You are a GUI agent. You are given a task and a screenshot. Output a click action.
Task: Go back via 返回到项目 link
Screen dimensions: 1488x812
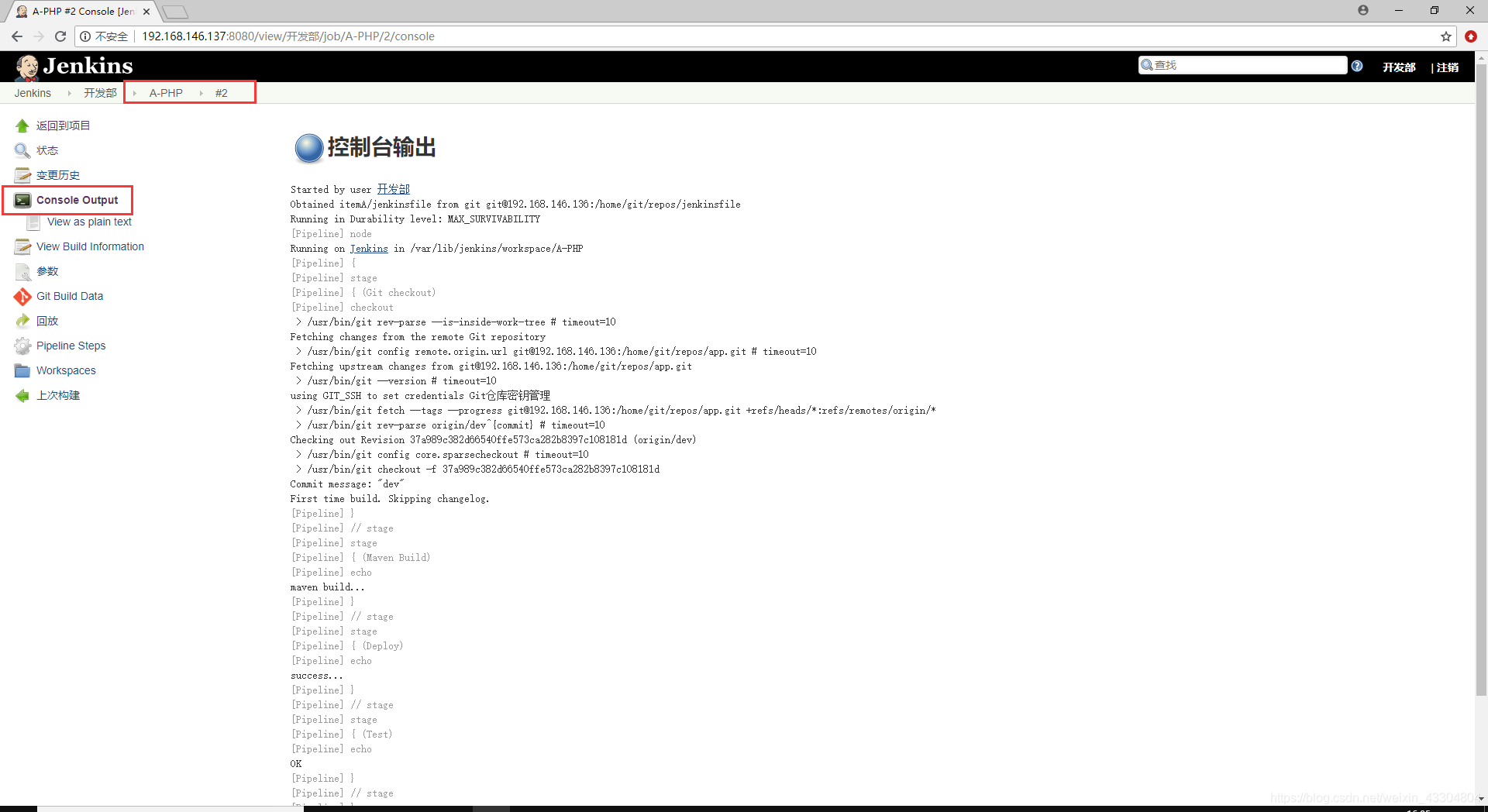click(x=64, y=126)
